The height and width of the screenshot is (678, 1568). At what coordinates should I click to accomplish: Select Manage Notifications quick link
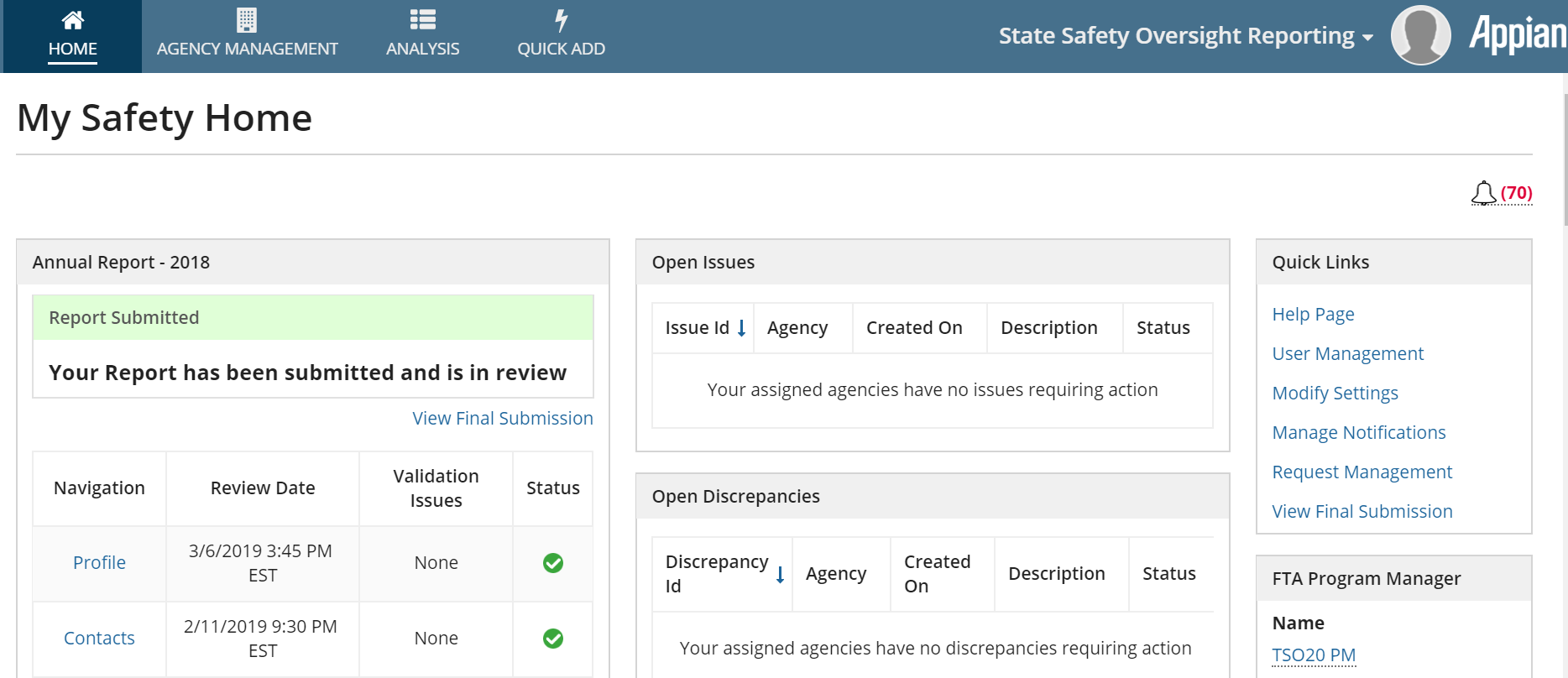(x=1358, y=433)
